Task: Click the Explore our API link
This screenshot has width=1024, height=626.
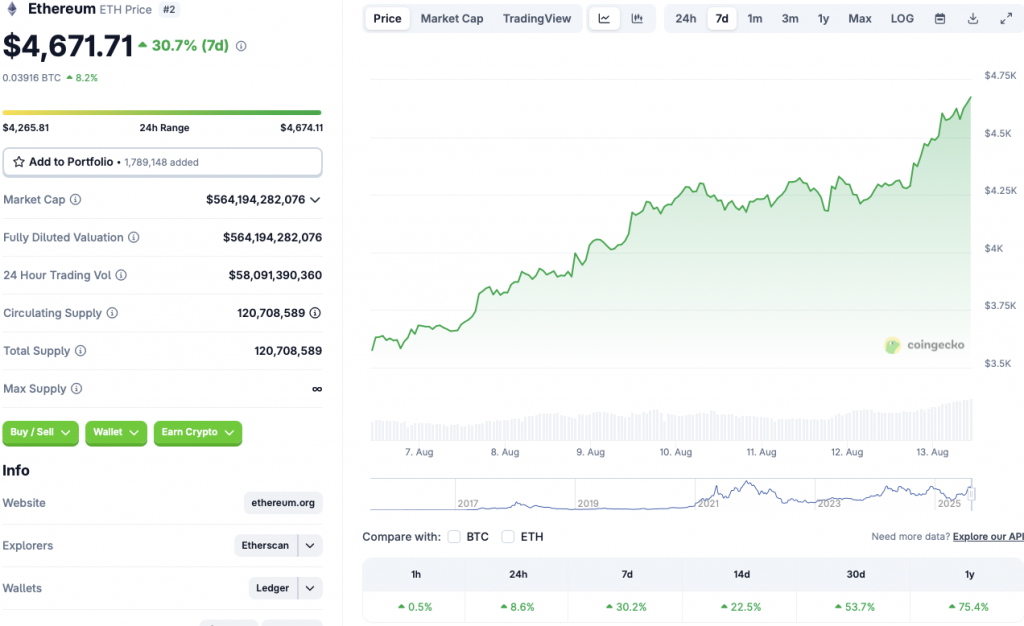Action: [x=988, y=537]
